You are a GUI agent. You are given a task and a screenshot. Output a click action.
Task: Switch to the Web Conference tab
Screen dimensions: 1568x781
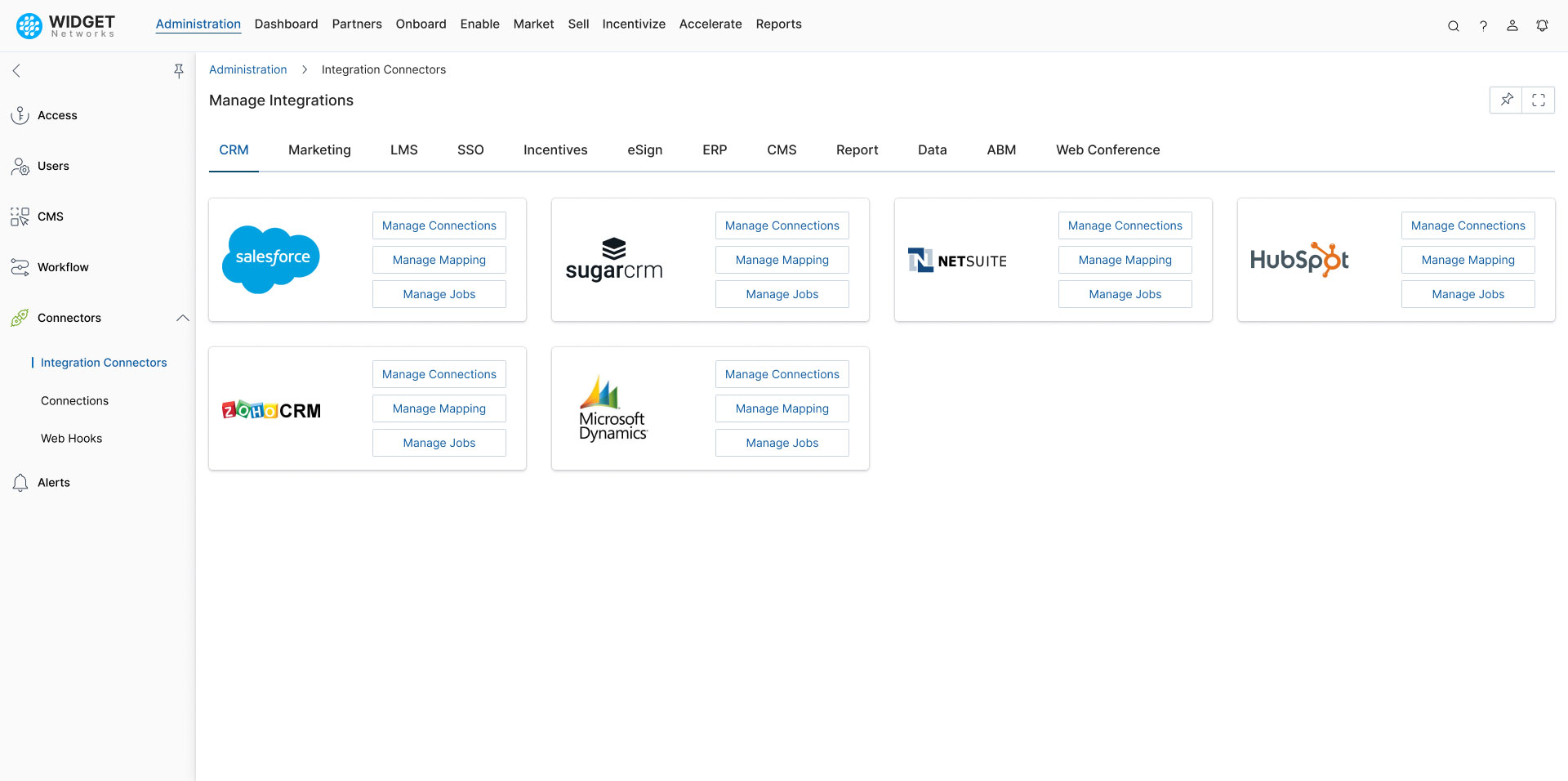pos(1108,150)
